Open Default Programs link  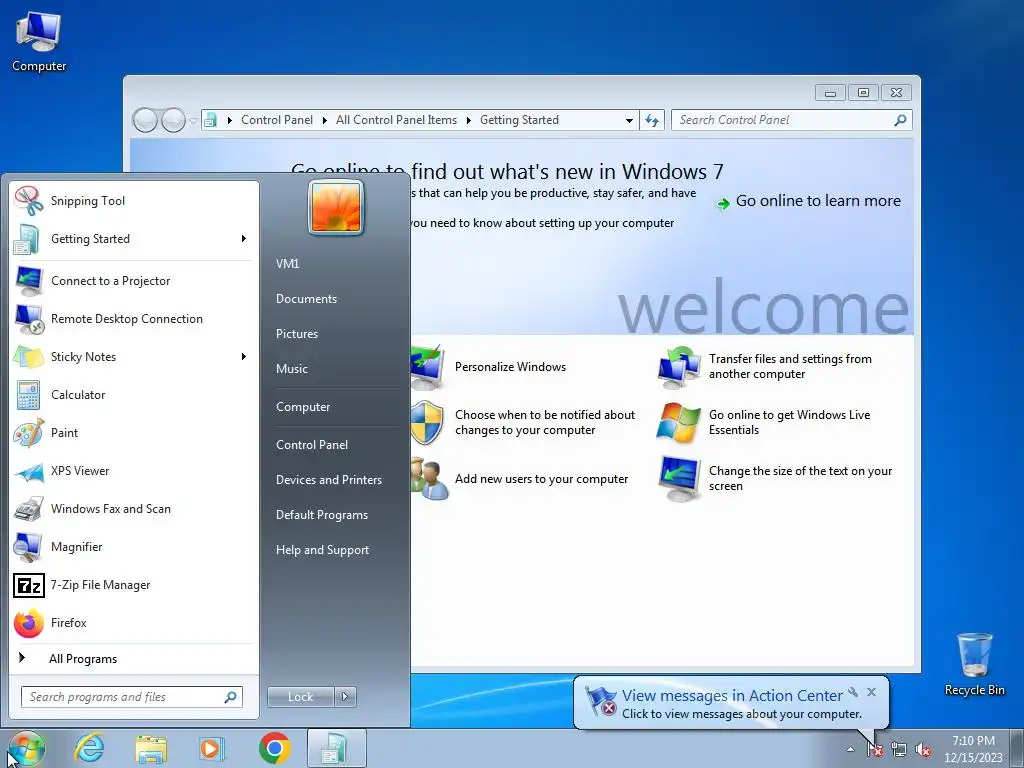pos(322,515)
